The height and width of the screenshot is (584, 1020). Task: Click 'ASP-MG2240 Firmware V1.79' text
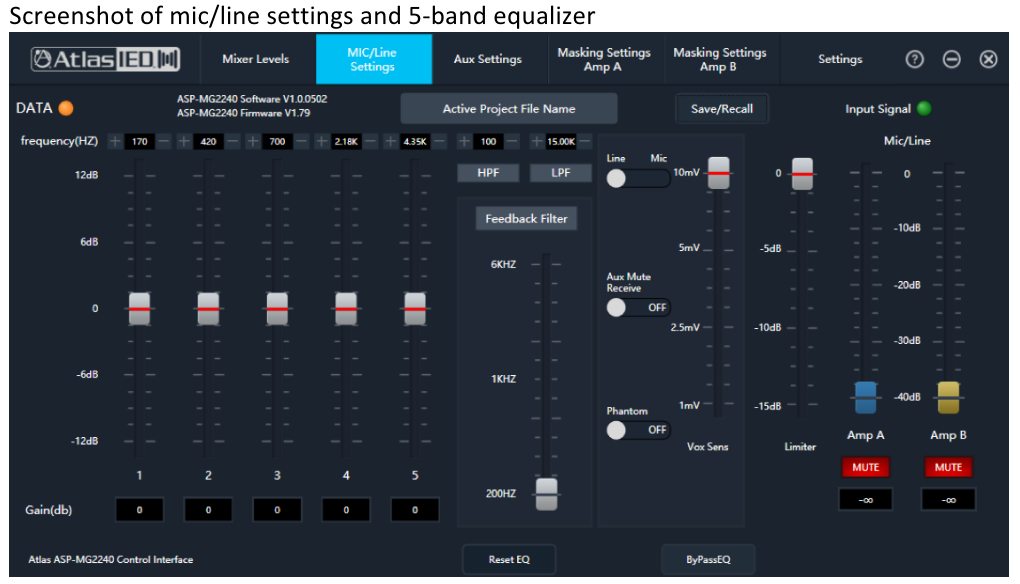pyautogui.click(x=243, y=113)
